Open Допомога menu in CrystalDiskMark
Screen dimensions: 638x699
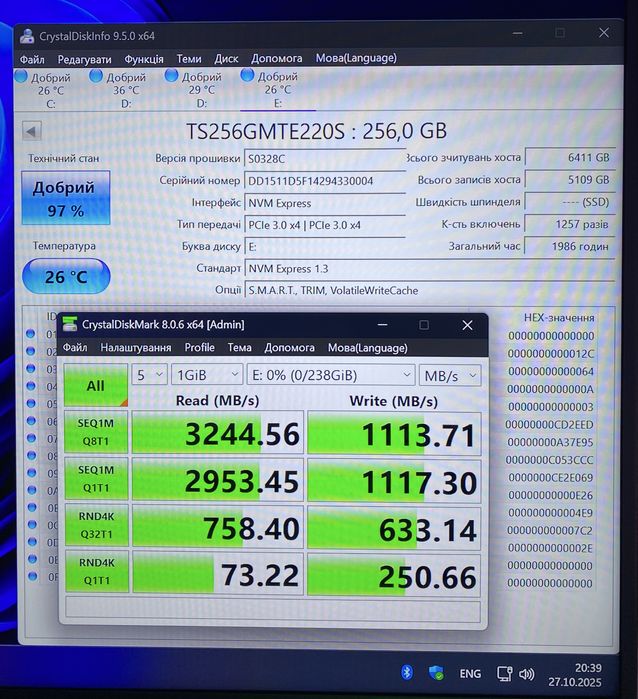click(289, 347)
